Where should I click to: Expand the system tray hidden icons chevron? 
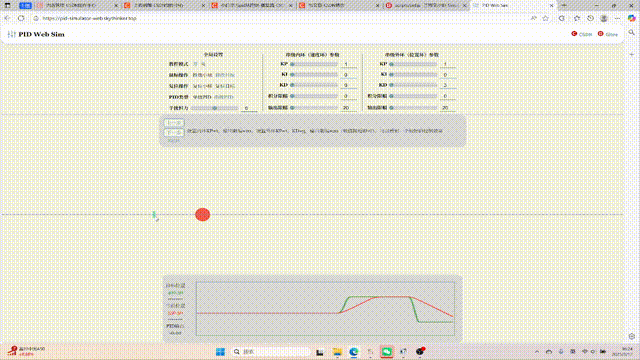coord(537,352)
